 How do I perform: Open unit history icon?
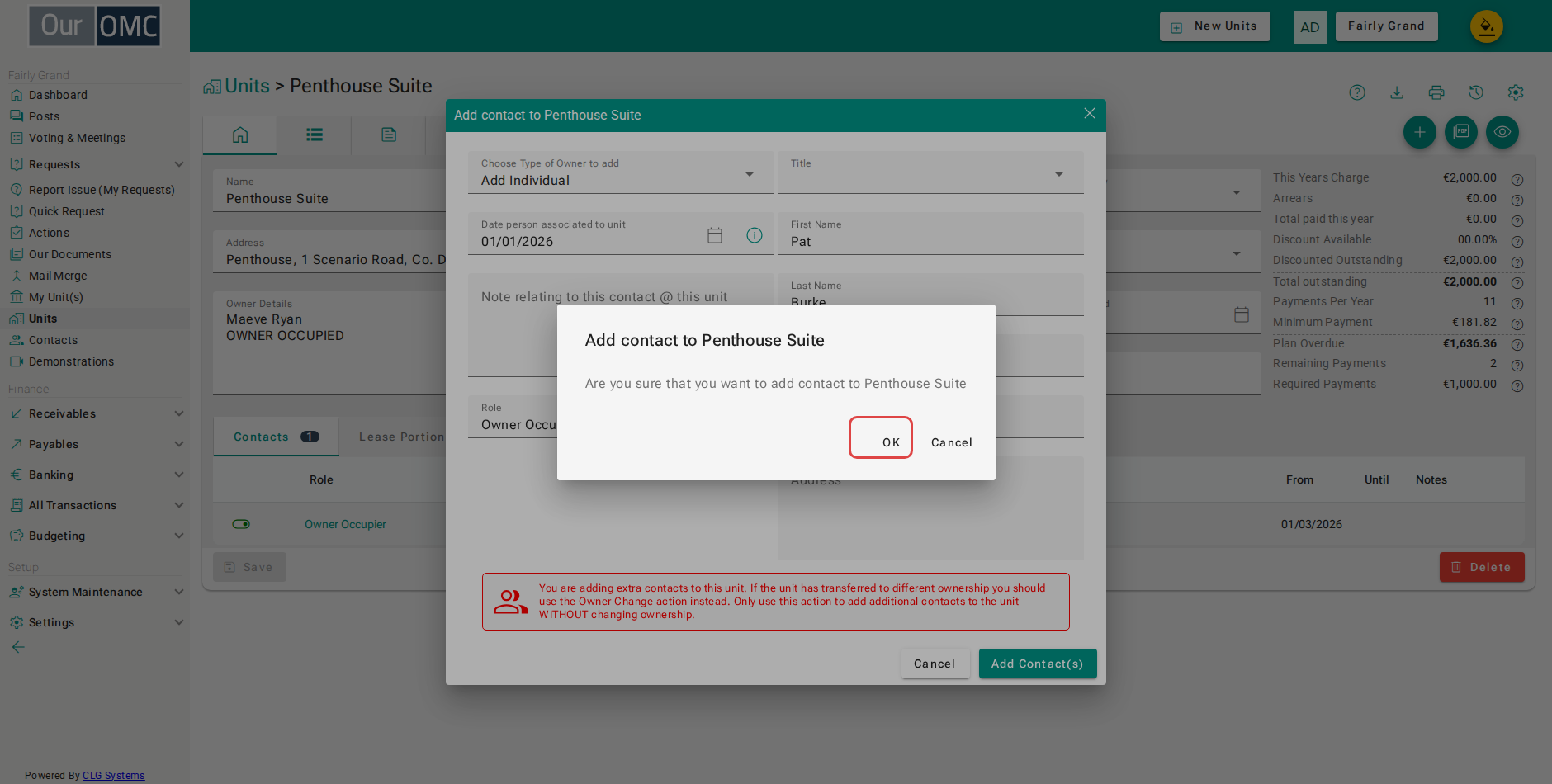pyautogui.click(x=1476, y=92)
